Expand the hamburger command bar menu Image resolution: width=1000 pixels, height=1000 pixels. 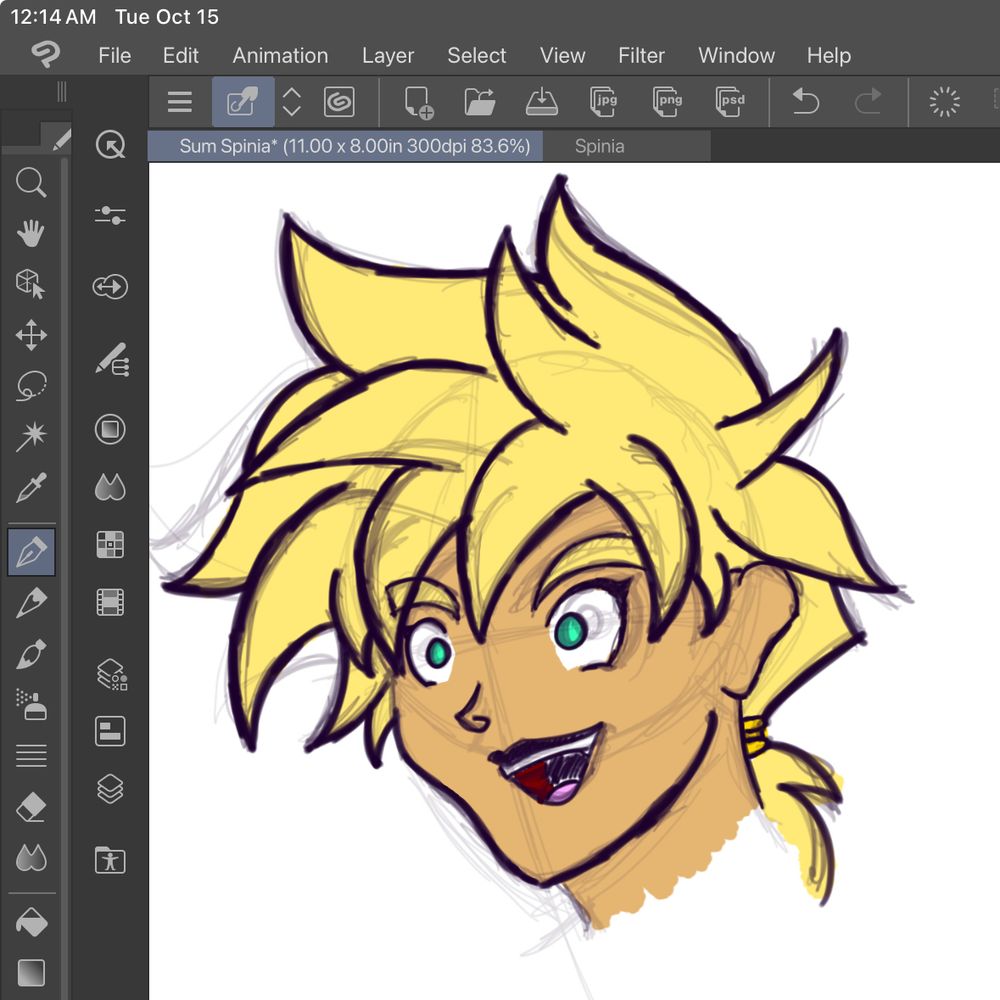point(180,101)
